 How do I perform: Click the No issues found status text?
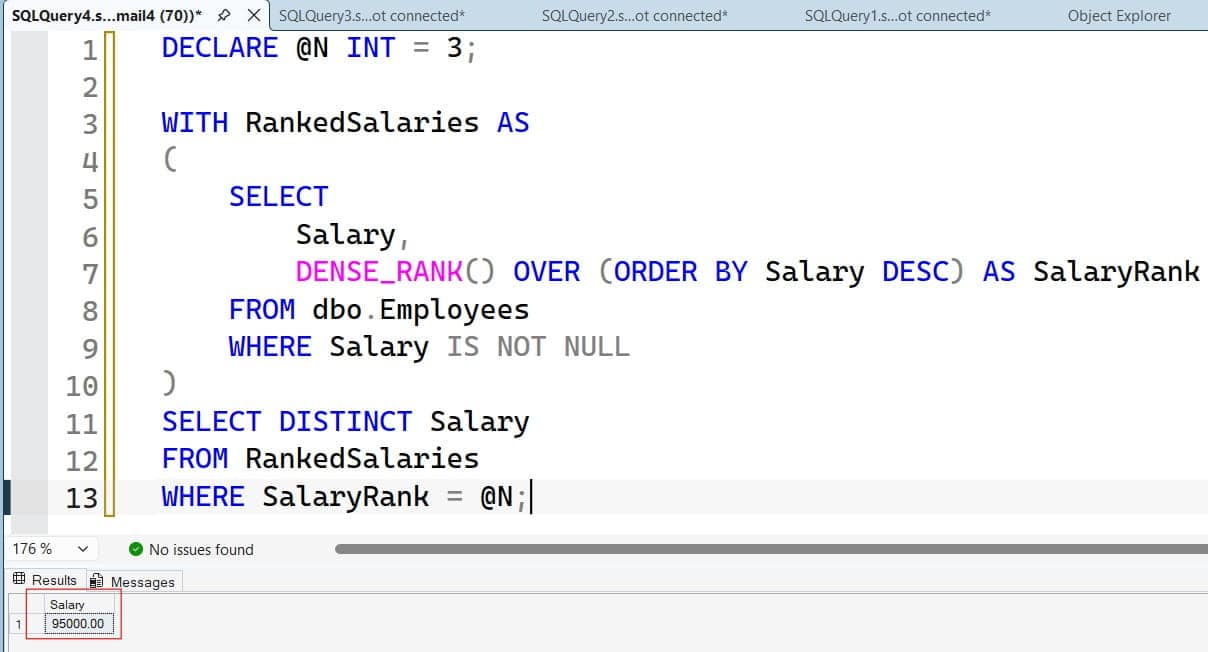[x=201, y=549]
